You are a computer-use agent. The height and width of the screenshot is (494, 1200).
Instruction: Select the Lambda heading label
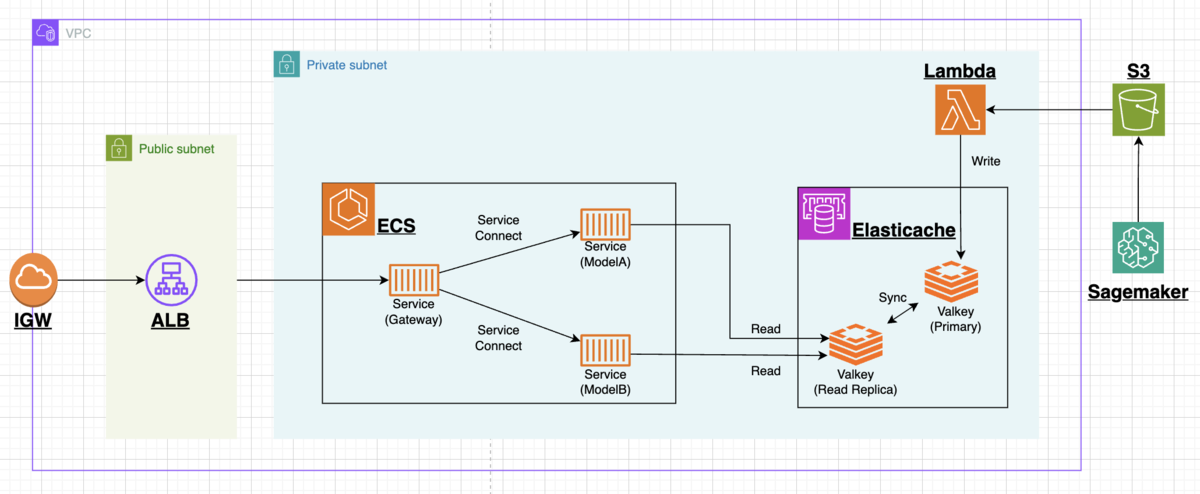pyautogui.click(x=959, y=71)
